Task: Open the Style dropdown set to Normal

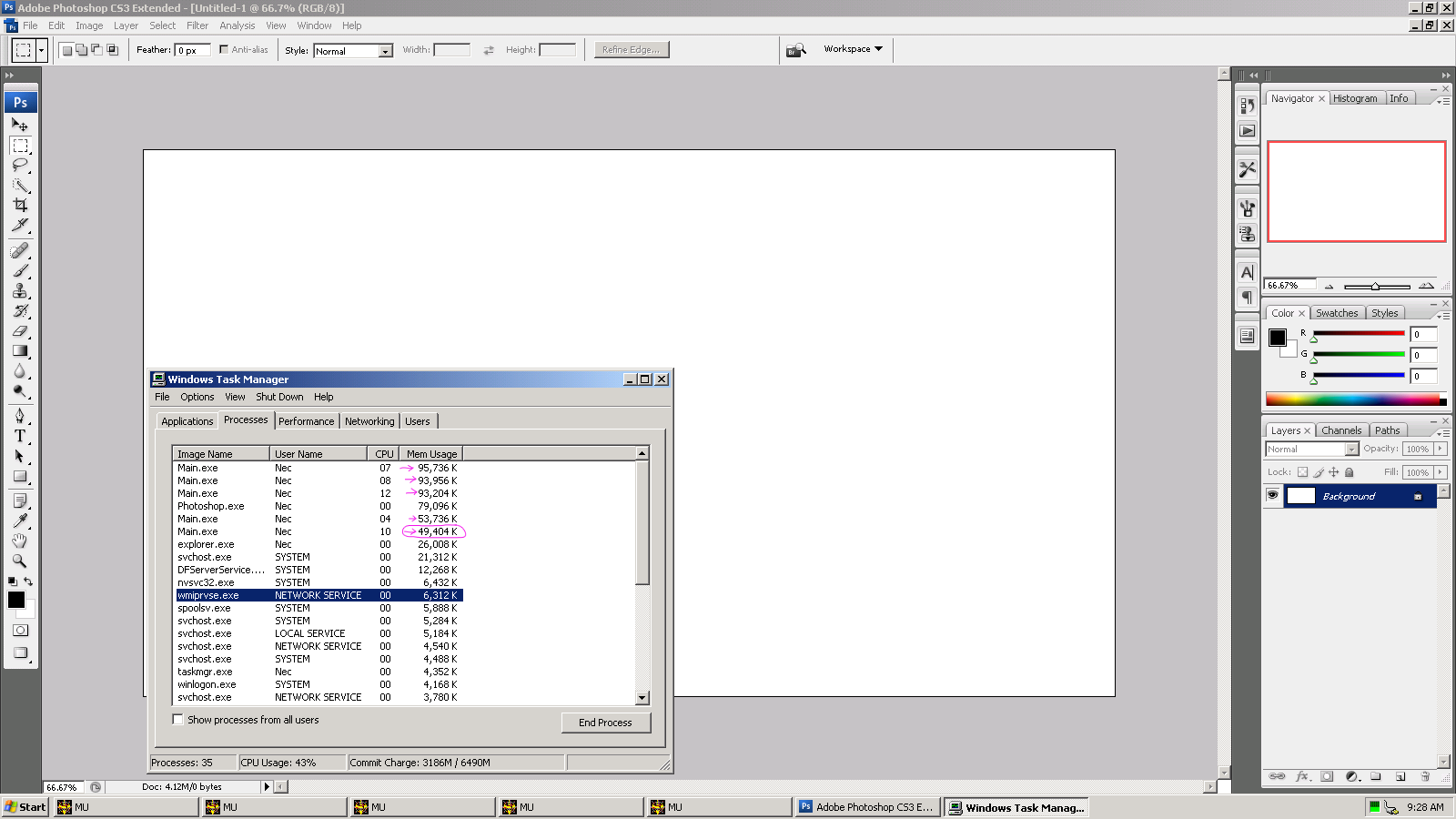Action: (x=353, y=51)
